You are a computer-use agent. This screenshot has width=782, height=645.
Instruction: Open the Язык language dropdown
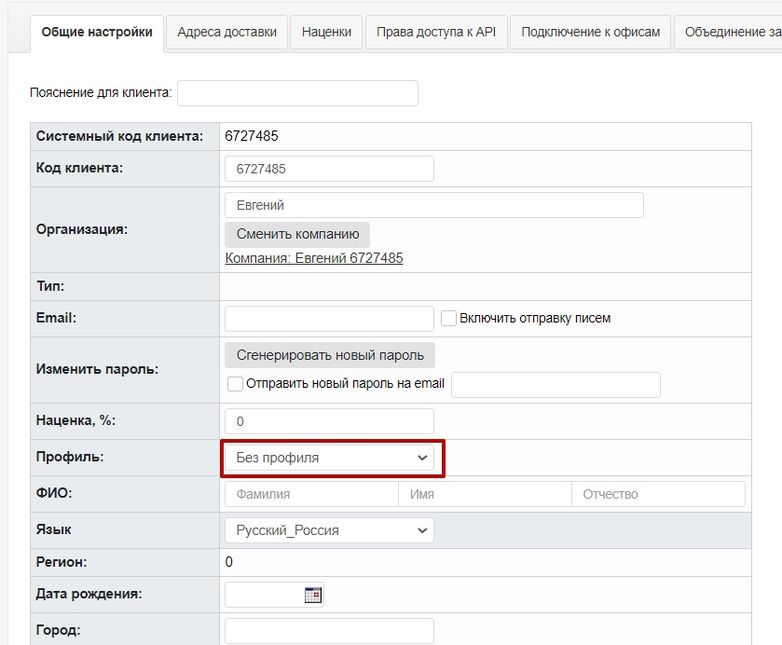click(329, 530)
